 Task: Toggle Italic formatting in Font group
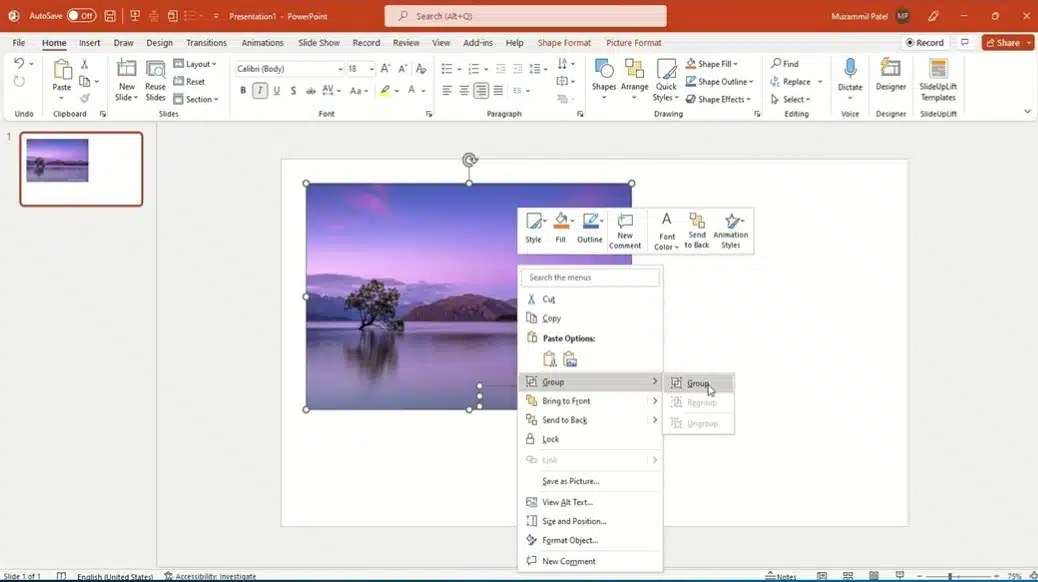(x=260, y=90)
